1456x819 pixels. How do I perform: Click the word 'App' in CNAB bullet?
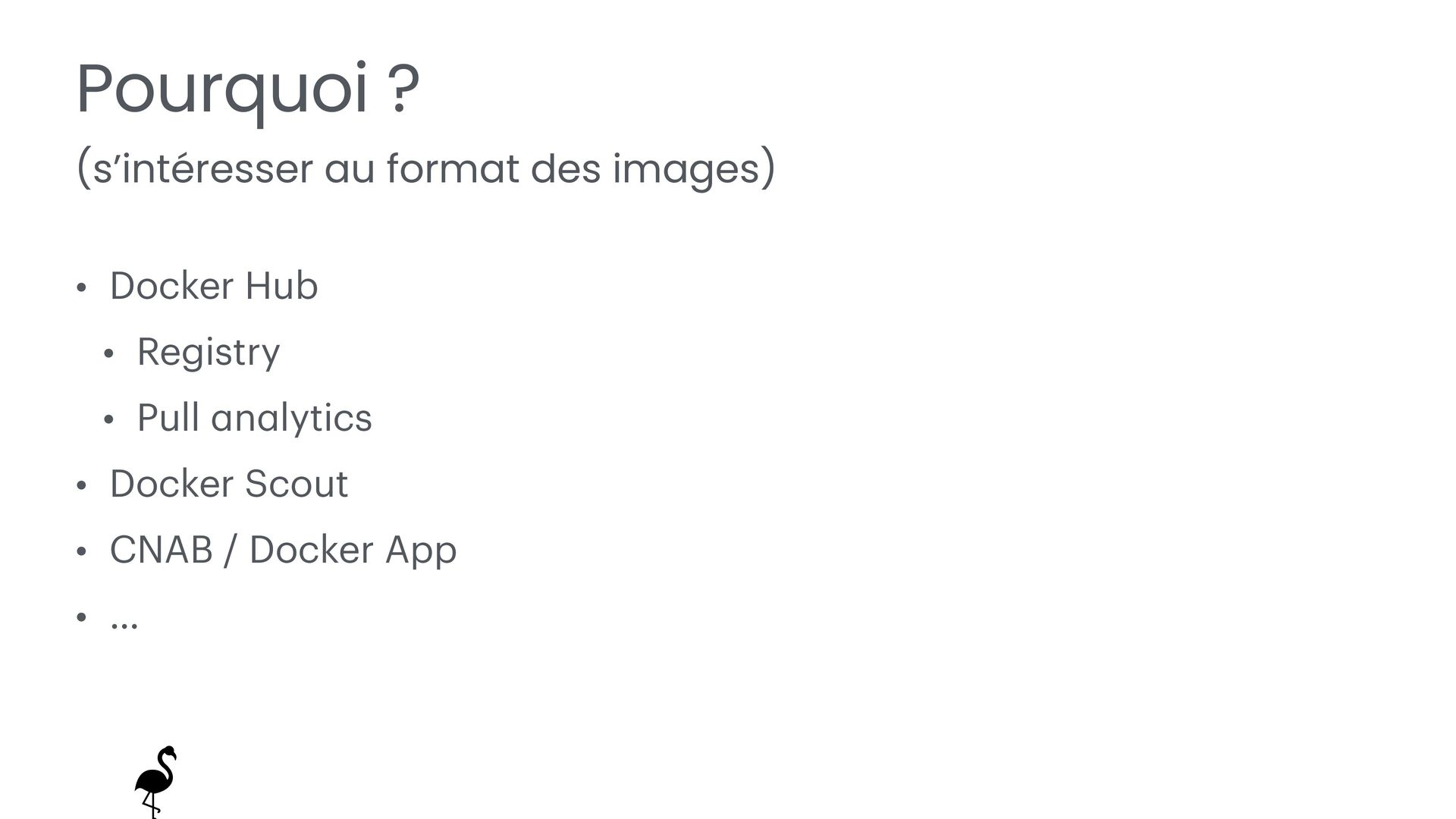coord(421,552)
